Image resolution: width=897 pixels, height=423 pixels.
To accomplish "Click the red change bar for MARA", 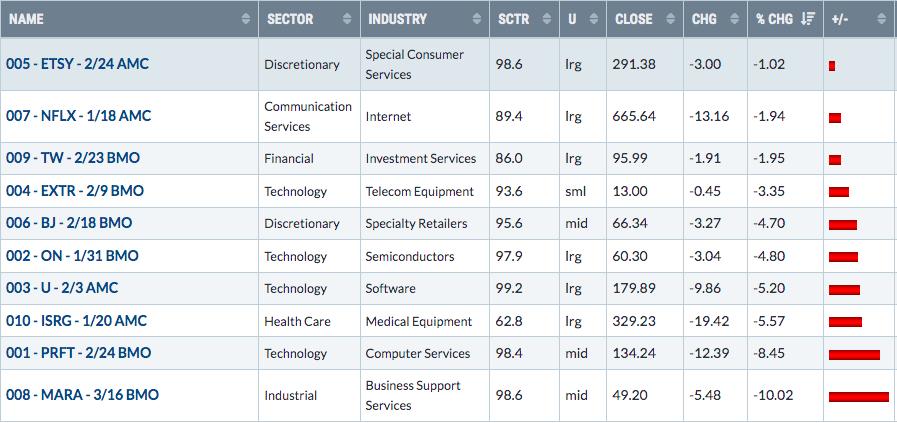I will click(x=859, y=397).
